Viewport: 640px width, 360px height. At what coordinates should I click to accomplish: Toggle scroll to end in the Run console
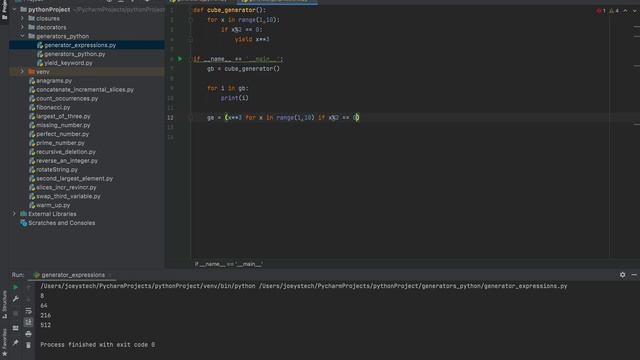coord(28,322)
